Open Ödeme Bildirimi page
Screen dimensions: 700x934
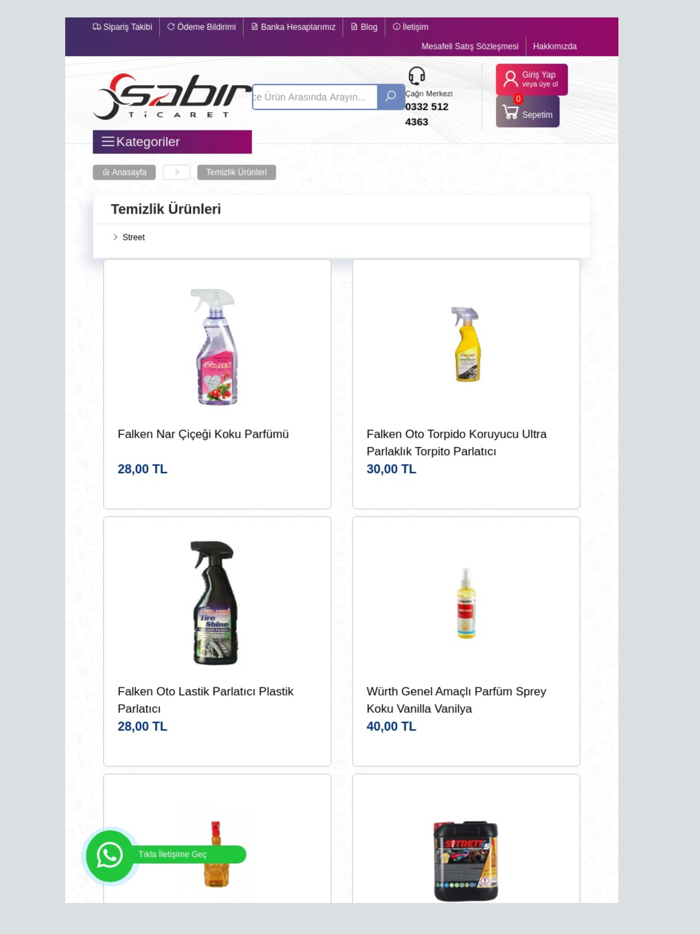(x=201, y=27)
